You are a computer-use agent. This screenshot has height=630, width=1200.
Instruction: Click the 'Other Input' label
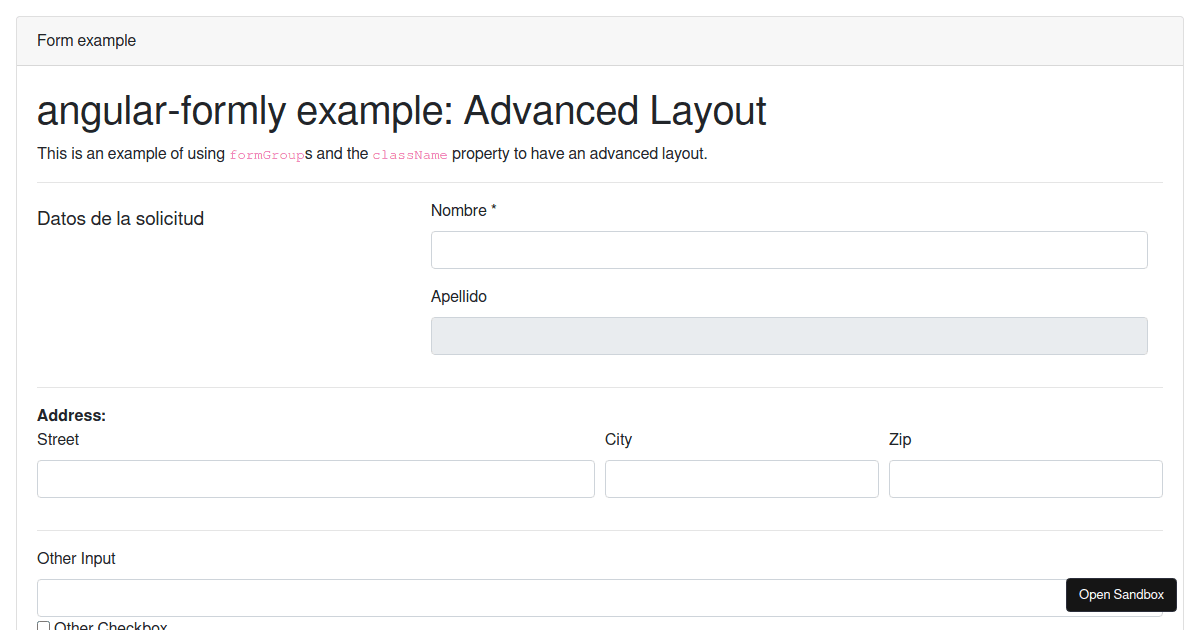click(x=76, y=559)
